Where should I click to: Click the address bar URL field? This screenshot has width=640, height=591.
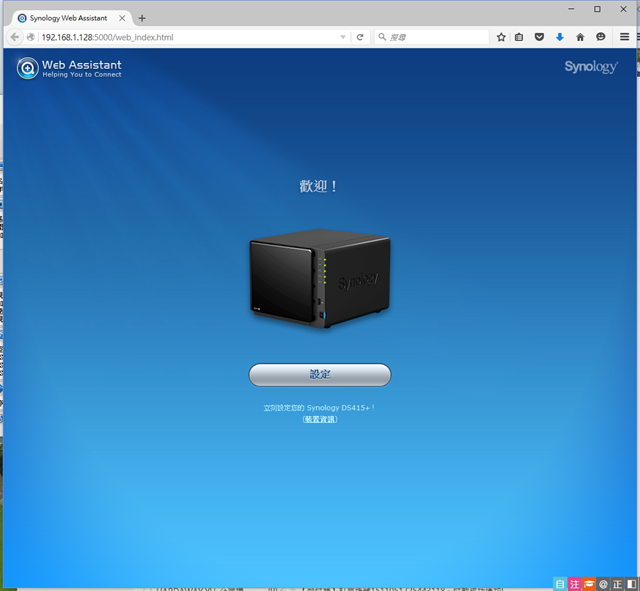[x=188, y=37]
